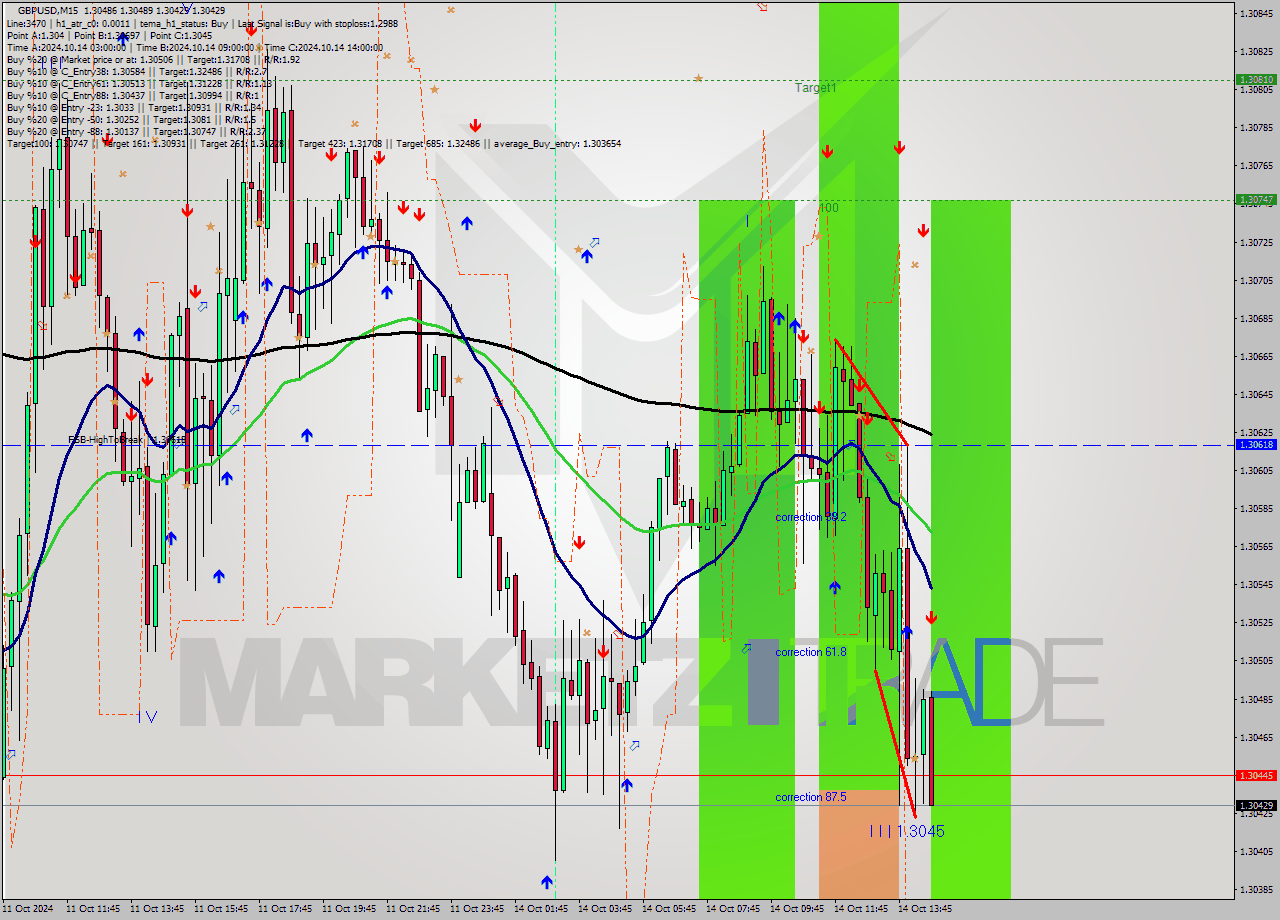Screen dimensions: 1280x920
Task: Click the 'Buy %10 @ Entry -23' info line
Action: tap(134, 107)
